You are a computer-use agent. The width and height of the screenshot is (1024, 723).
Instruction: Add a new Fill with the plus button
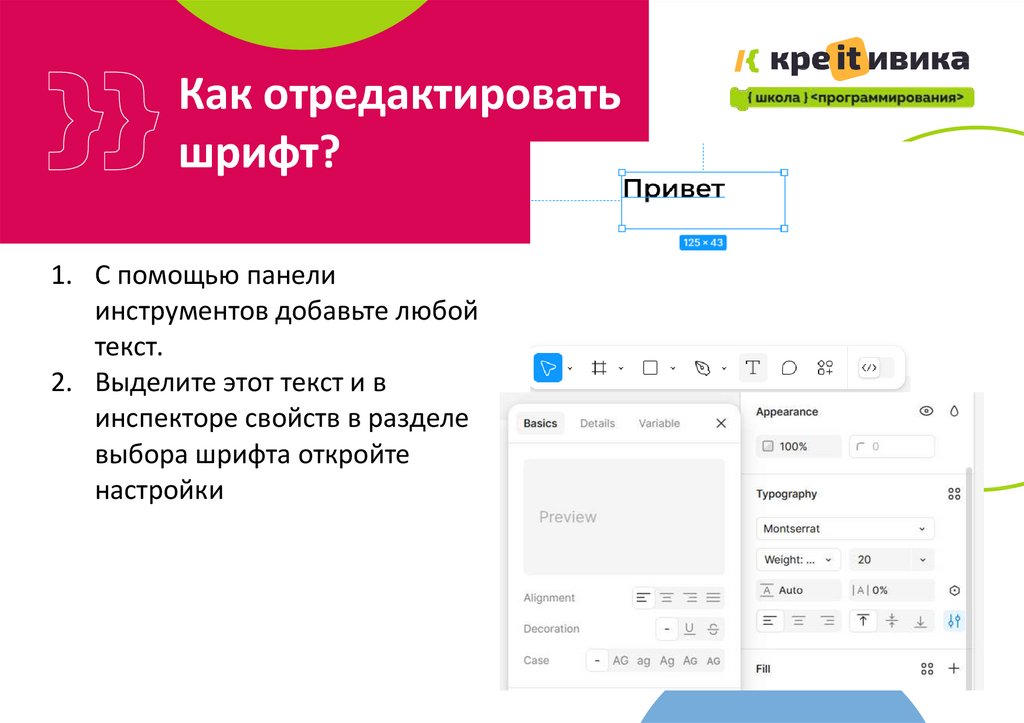955,667
